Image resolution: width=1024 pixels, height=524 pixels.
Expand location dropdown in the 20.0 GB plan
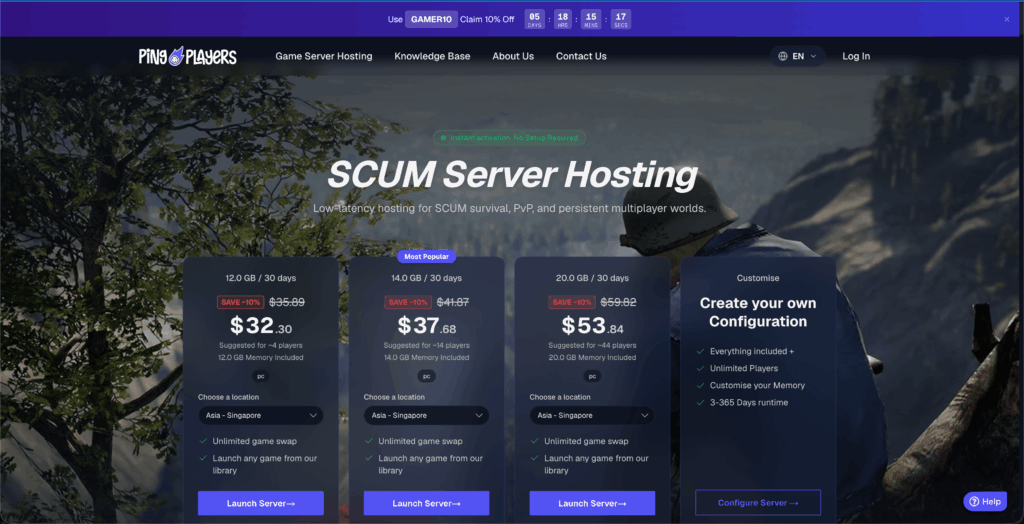point(592,416)
